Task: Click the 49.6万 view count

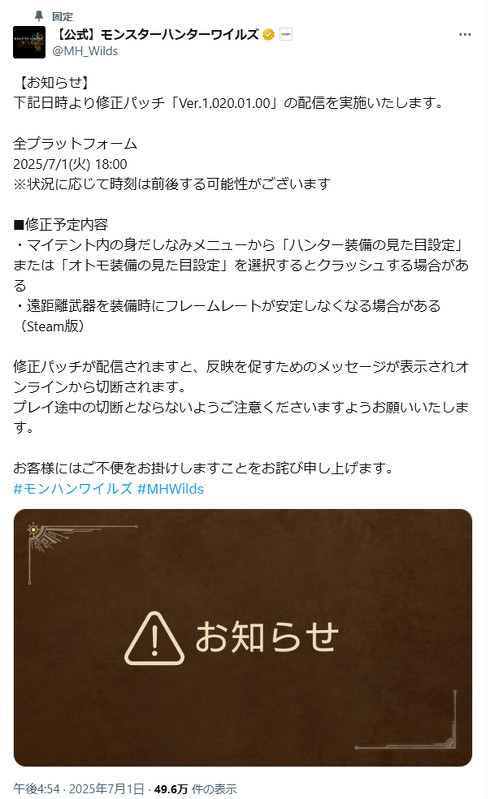Action: [x=171, y=789]
